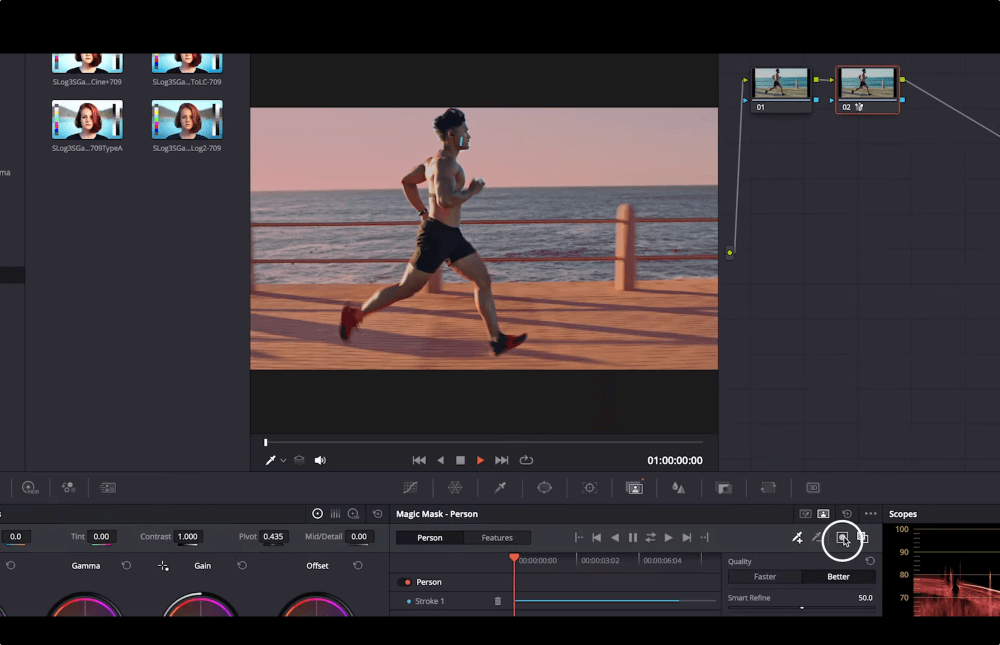Viewport: 1000px width, 645px height.
Task: Toggle the Person mask on/off switch
Action: pyautogui.click(x=405, y=582)
